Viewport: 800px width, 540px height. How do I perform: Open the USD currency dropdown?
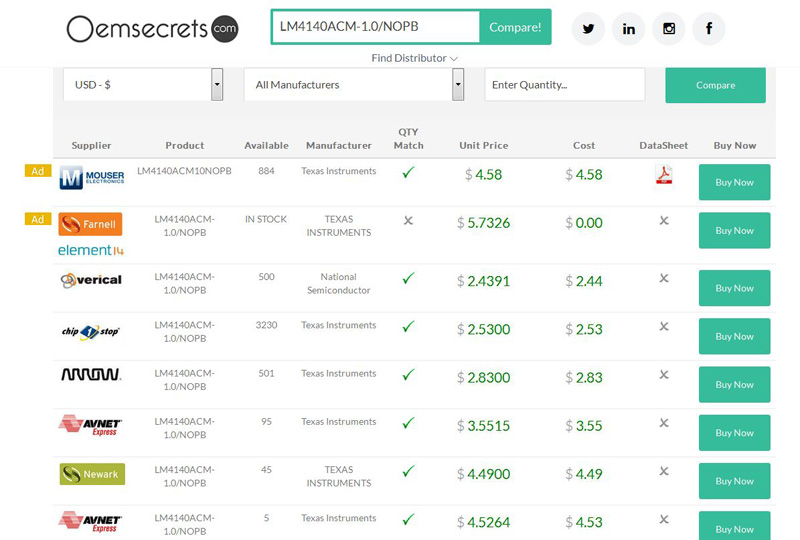point(143,85)
